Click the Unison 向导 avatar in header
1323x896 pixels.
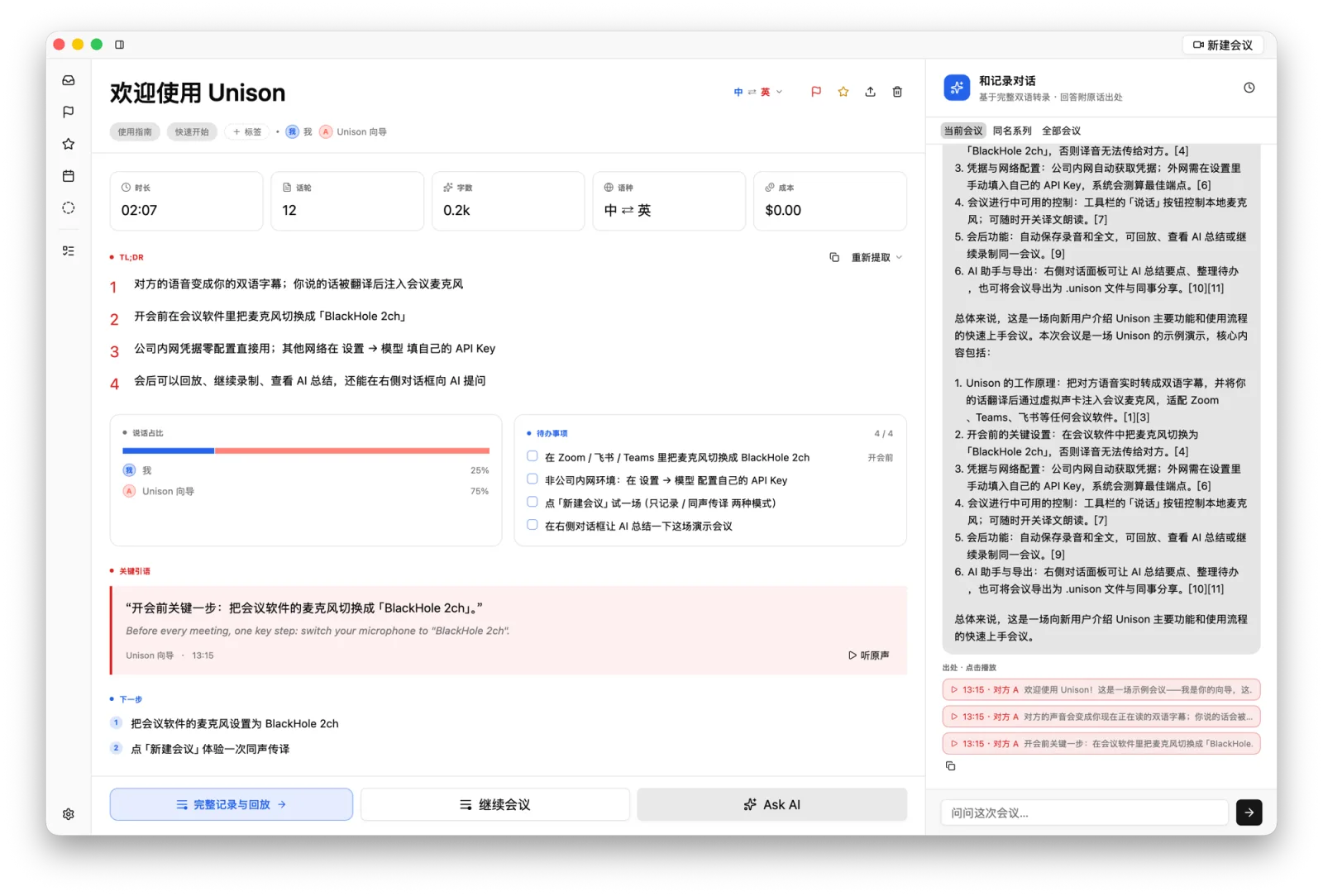[326, 131]
